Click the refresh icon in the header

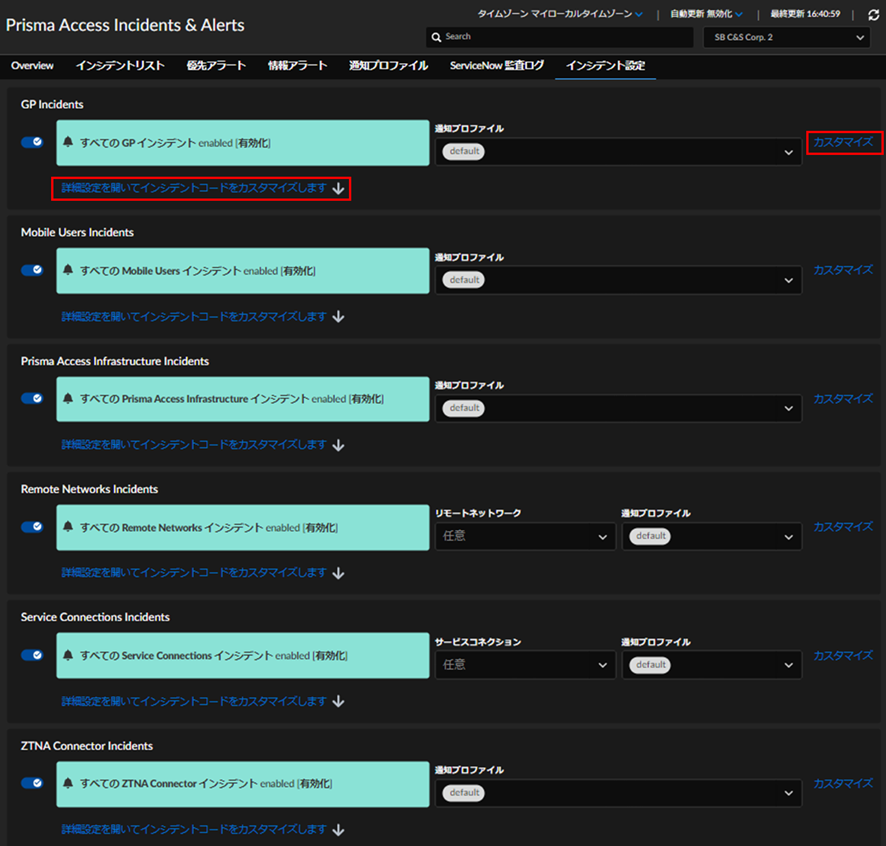pyautogui.click(x=874, y=15)
